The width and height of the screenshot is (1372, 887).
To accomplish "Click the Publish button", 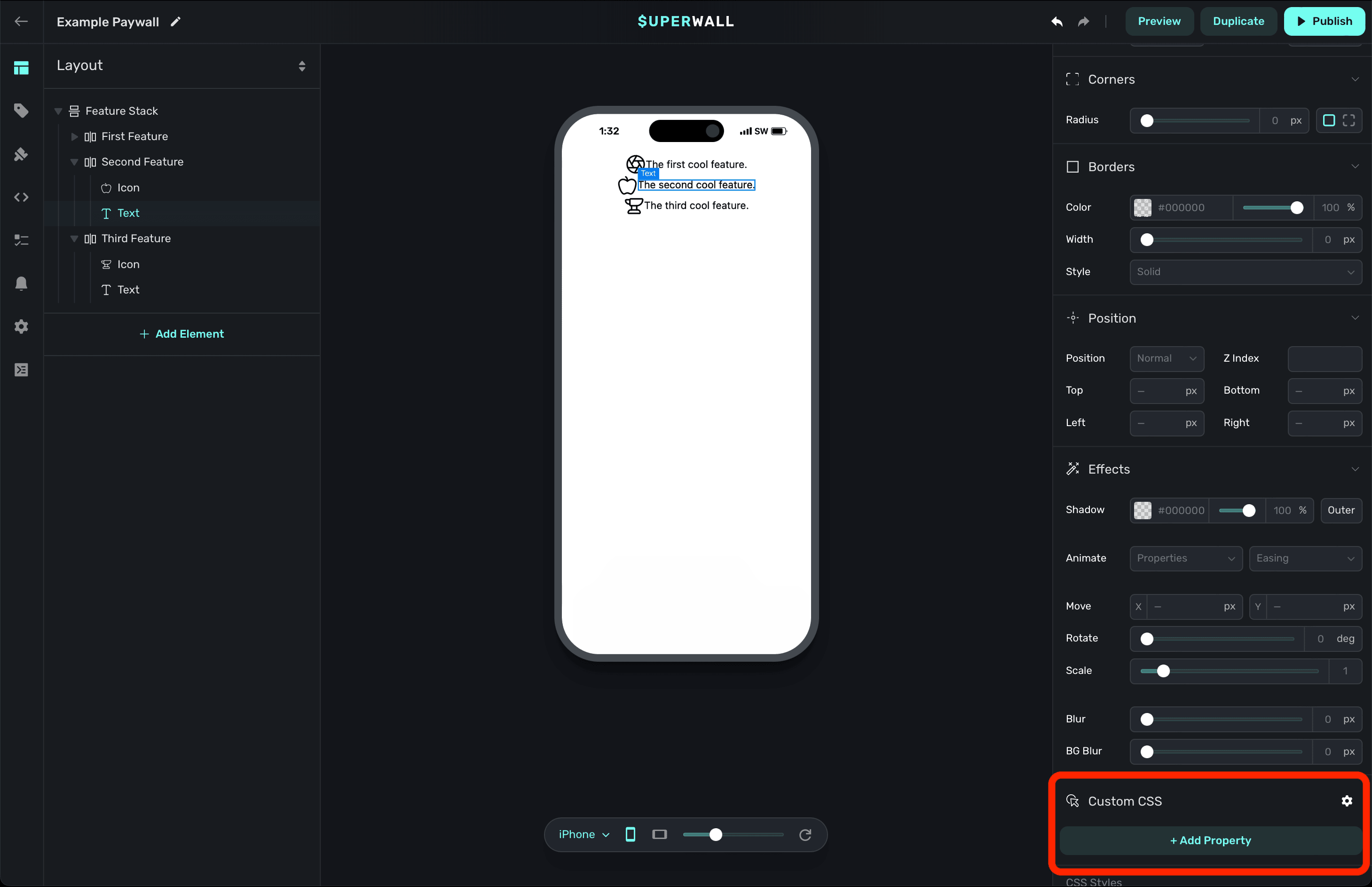I will [x=1324, y=21].
